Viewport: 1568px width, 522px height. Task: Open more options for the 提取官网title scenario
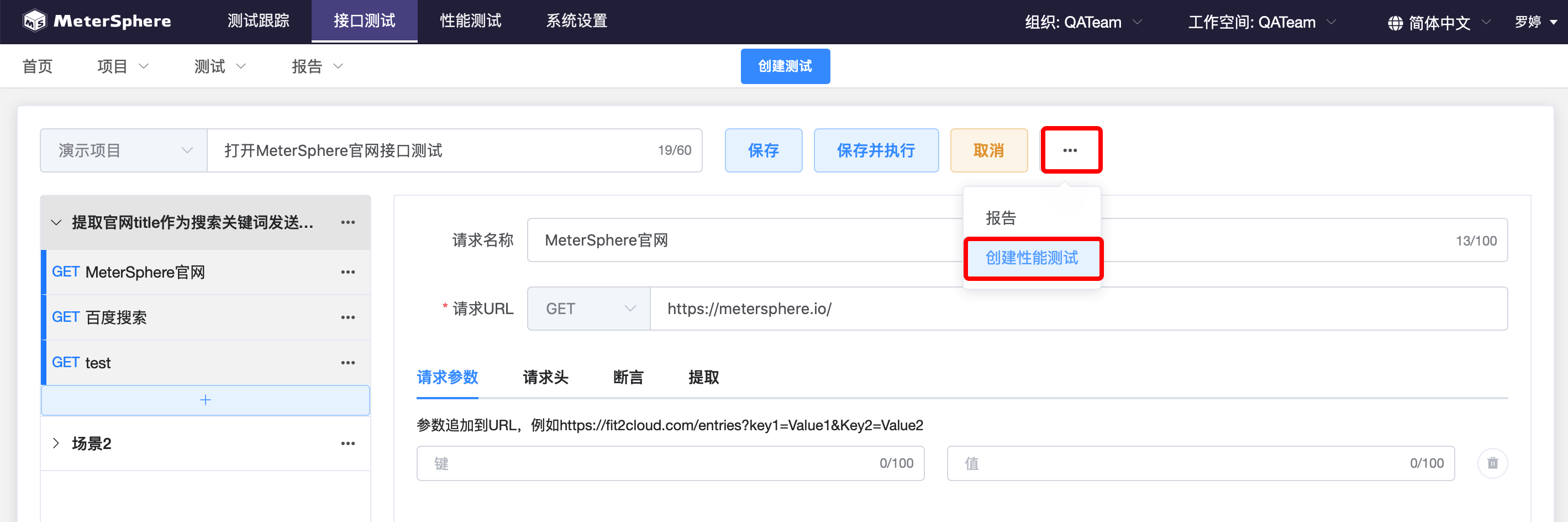[x=348, y=222]
